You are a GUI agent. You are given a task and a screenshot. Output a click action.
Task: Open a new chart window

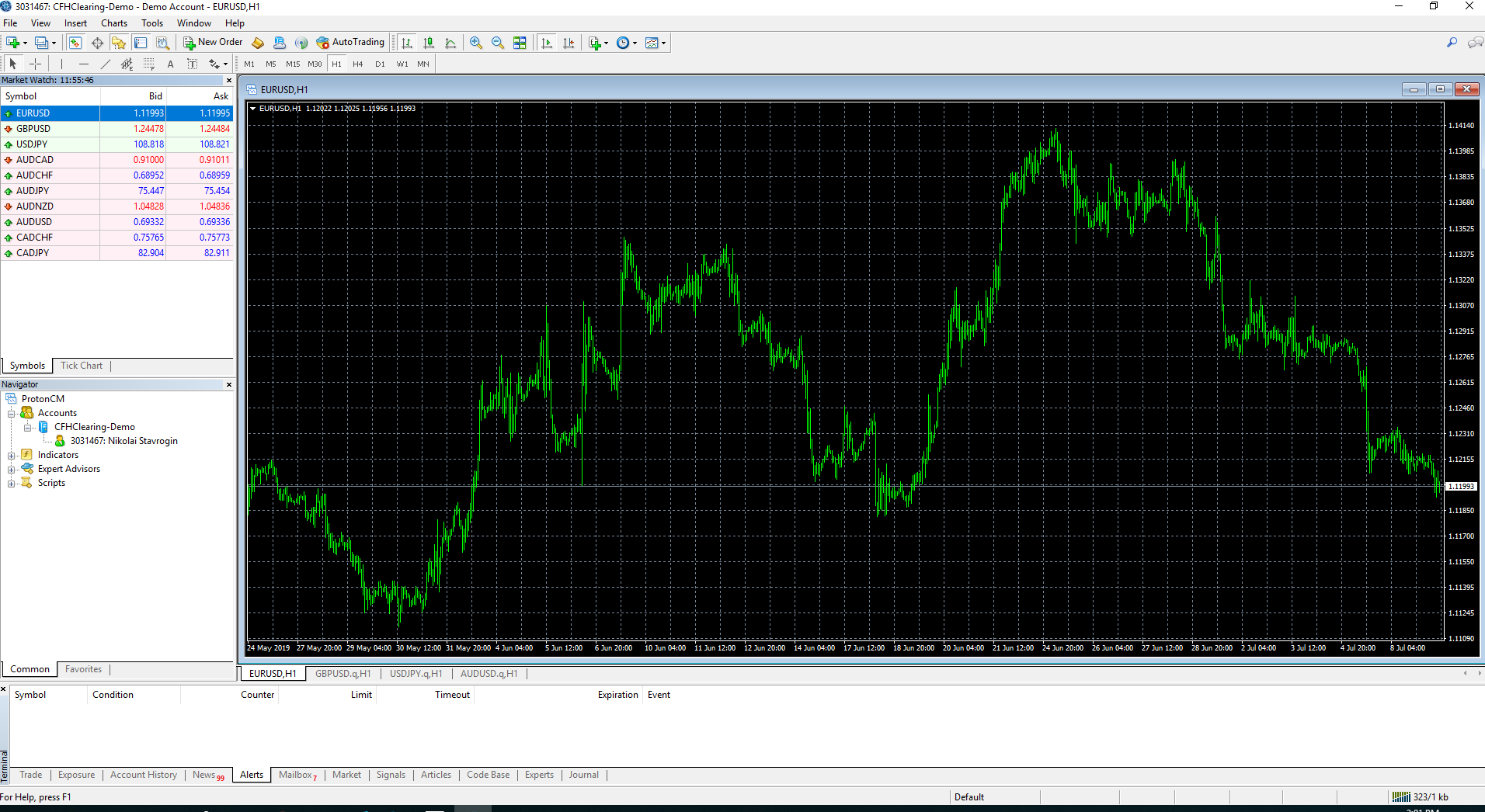[12, 43]
